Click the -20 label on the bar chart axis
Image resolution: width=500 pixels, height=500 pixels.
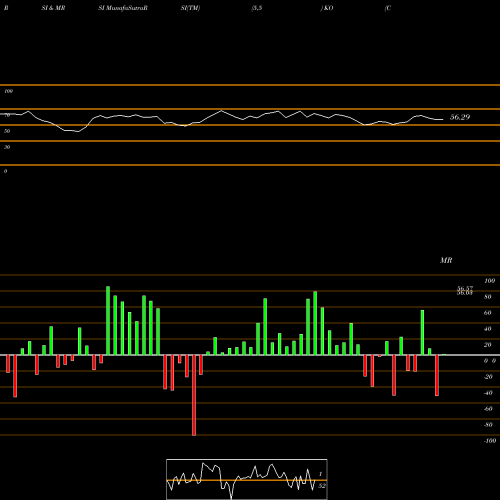click(x=488, y=377)
